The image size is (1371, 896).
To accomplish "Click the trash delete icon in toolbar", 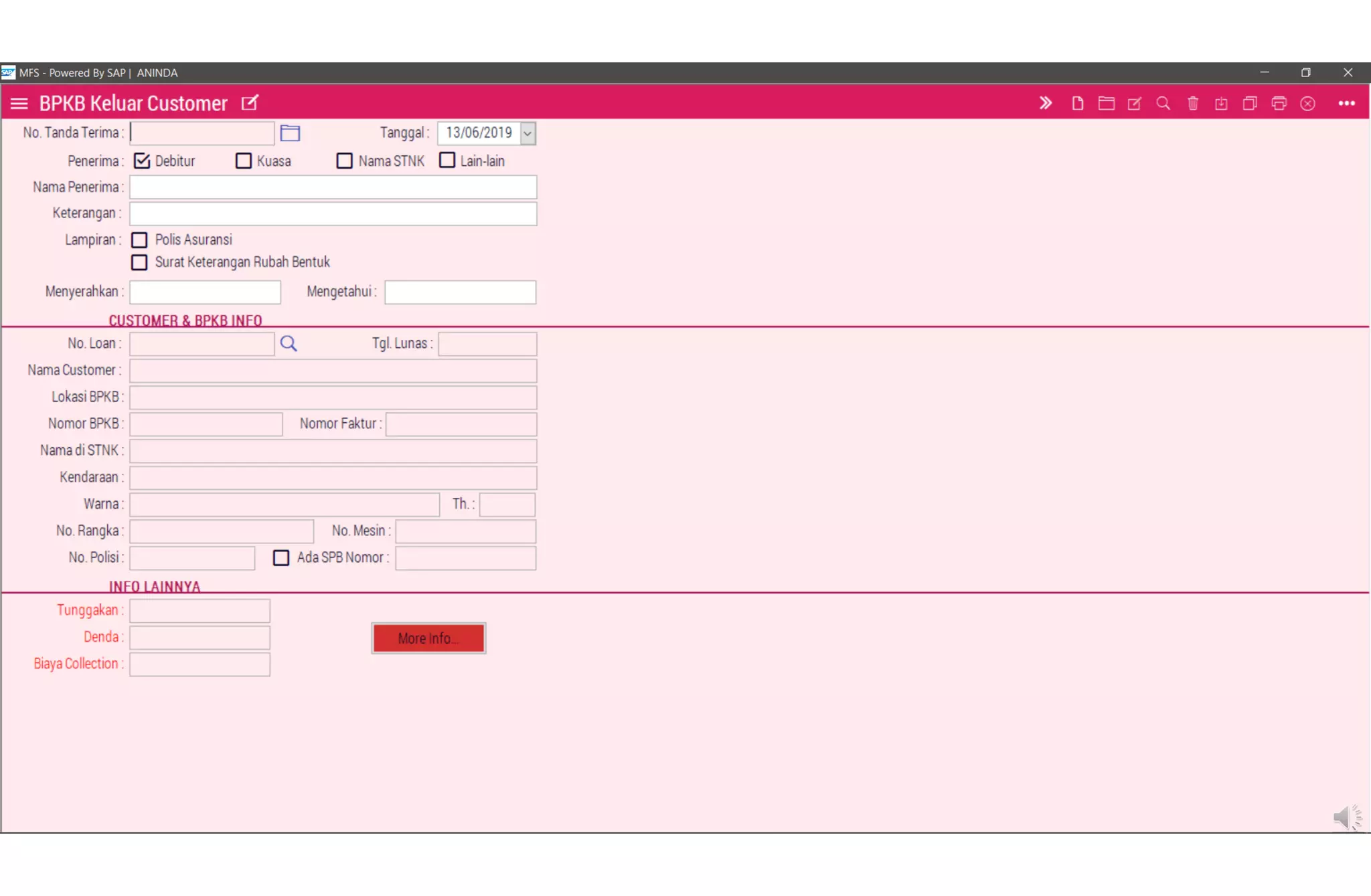I will click(x=1192, y=103).
